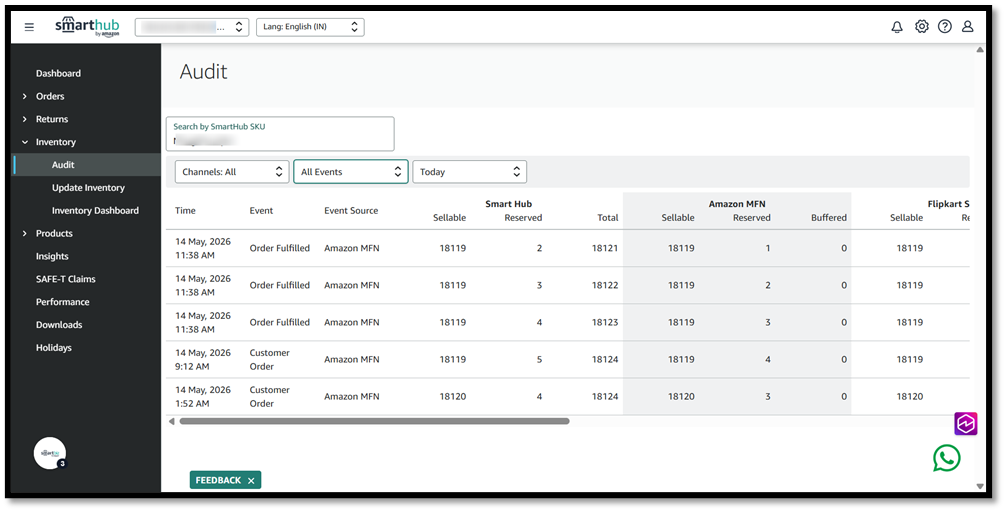This screenshot has width=1005, height=511.
Task: Click the FEEDBACK button
Action: [218, 480]
